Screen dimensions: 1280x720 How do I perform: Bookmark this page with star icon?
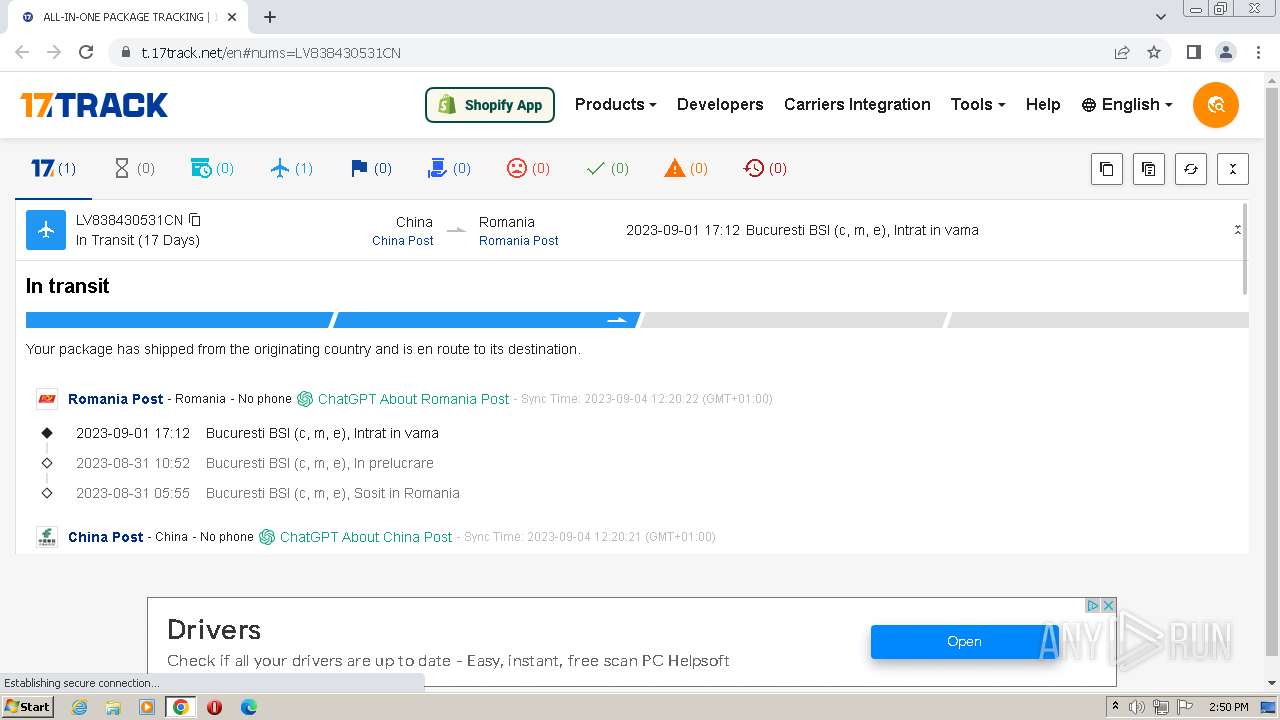1154,53
